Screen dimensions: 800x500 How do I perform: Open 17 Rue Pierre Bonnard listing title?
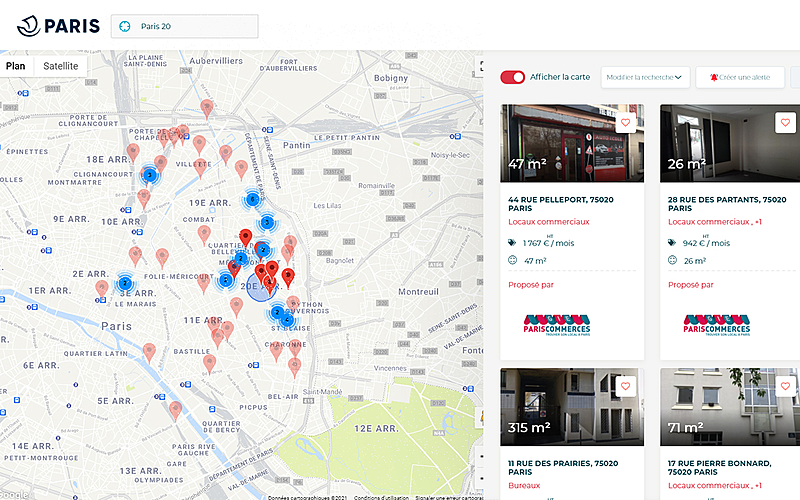tap(719, 467)
